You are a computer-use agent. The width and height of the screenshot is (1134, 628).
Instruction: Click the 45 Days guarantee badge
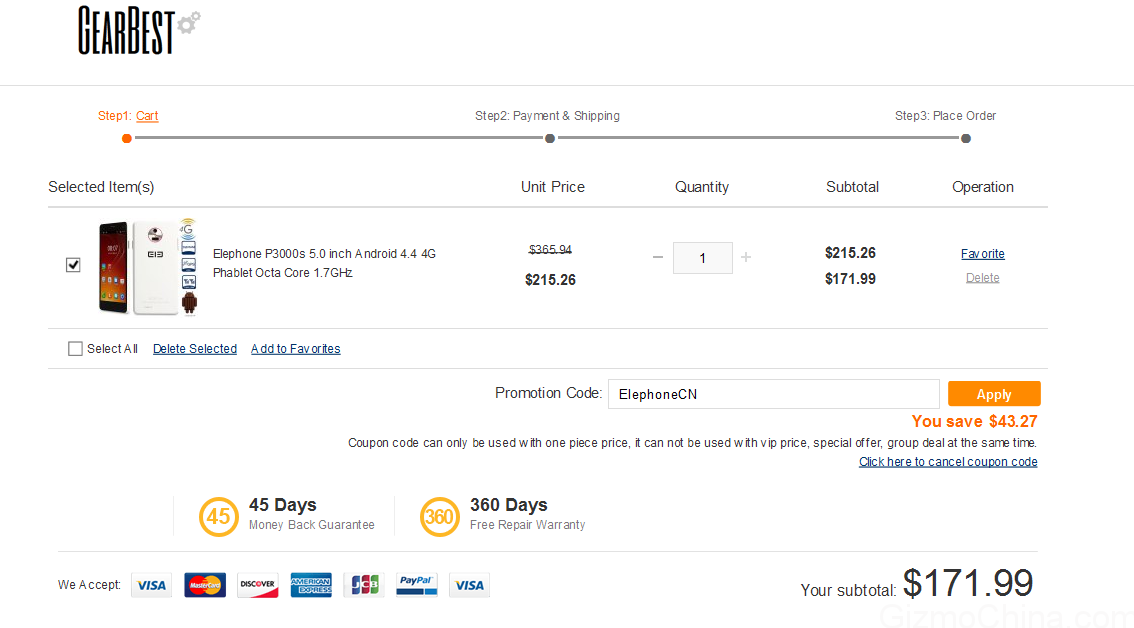coord(219,516)
